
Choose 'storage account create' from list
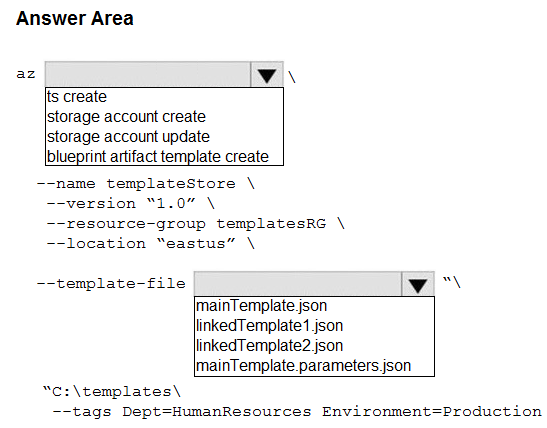pos(126,117)
